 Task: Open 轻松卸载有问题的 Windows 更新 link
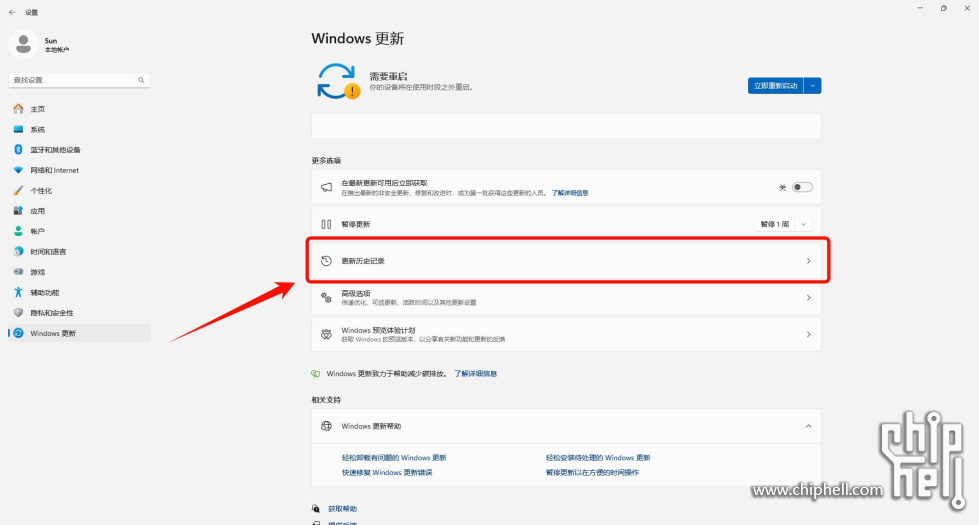coord(394,458)
